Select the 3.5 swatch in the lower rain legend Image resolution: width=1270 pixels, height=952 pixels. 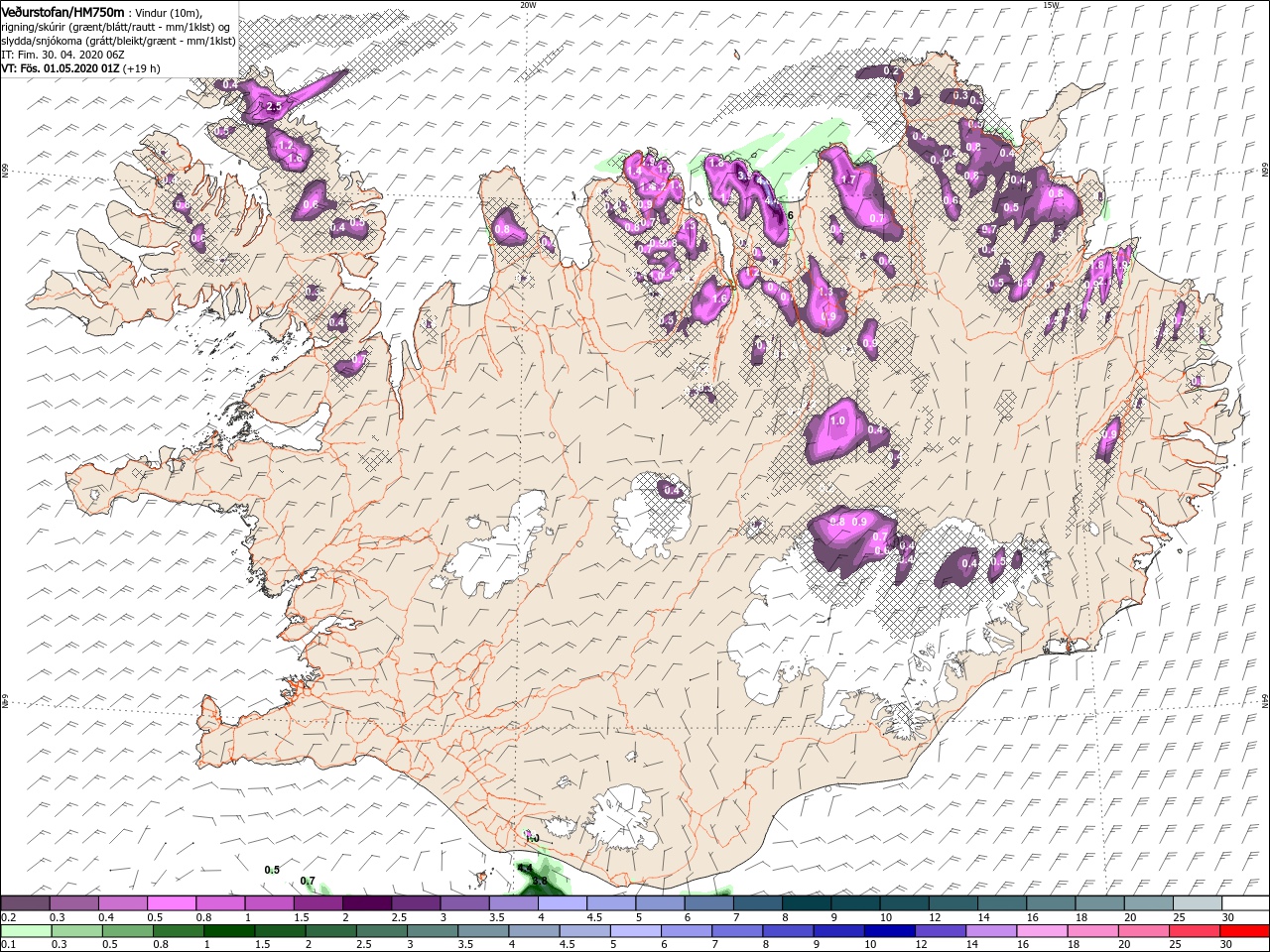(482, 930)
